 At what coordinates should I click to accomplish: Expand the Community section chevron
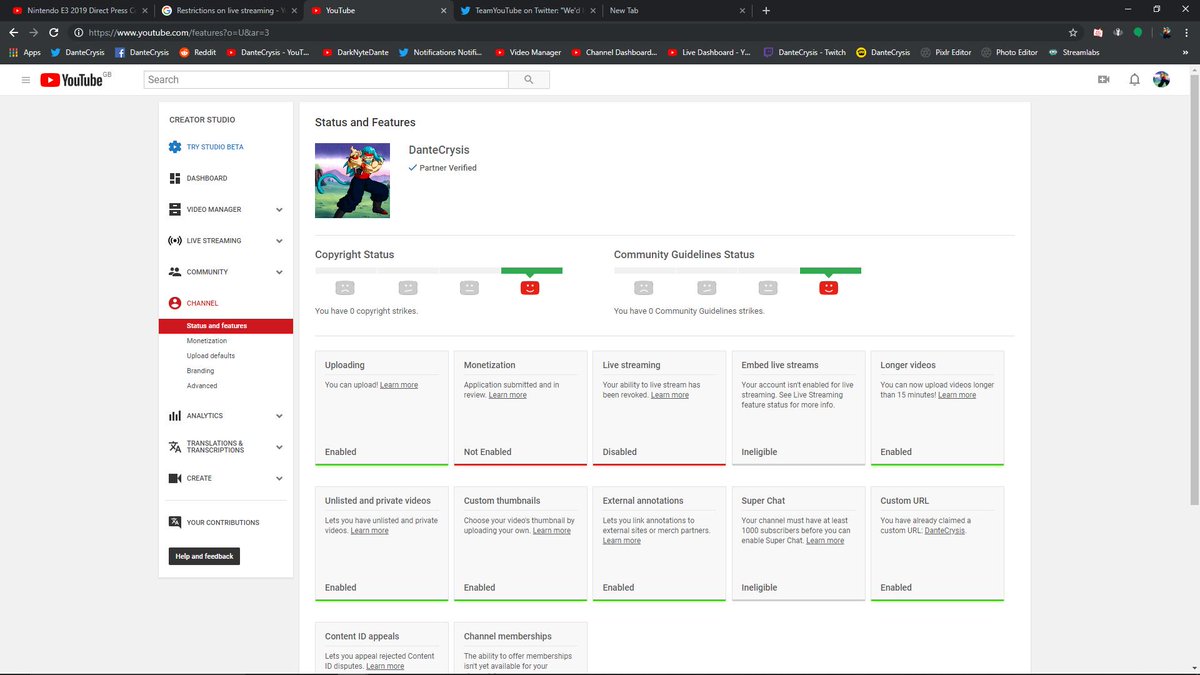[x=279, y=272]
